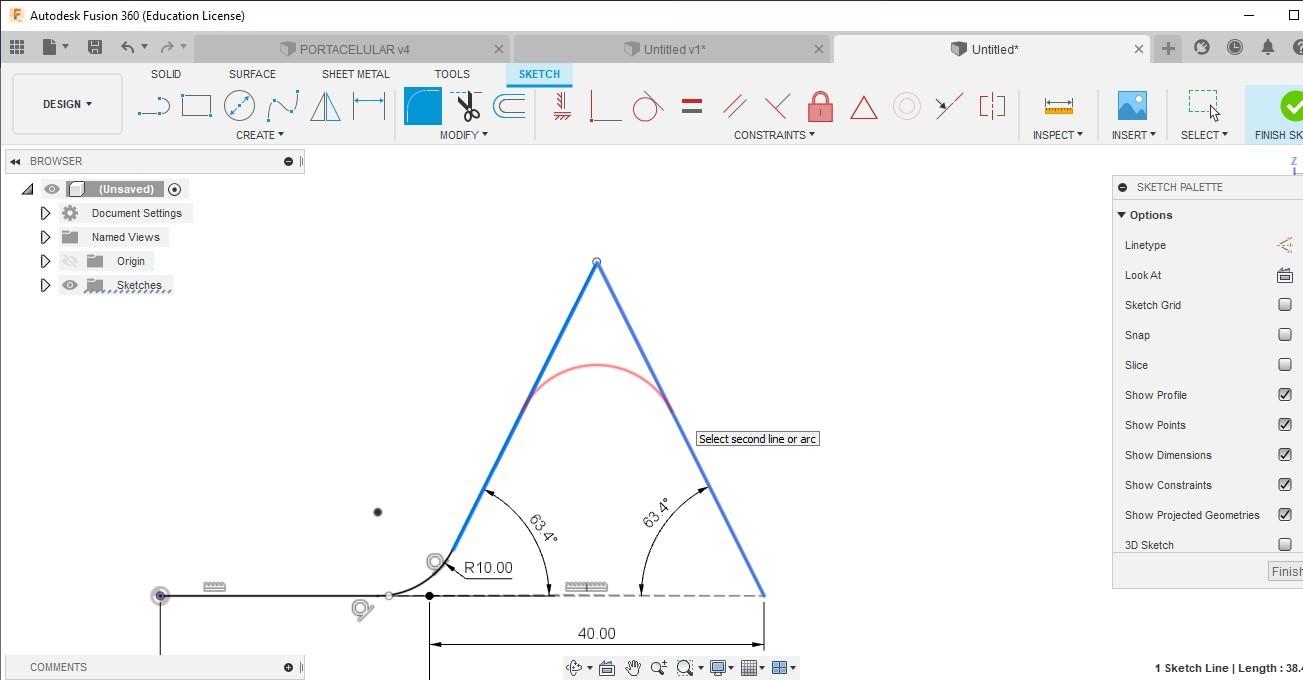The image size is (1303, 680).
Task: Uncheck Show Projected Geometries
Action: 1285,515
